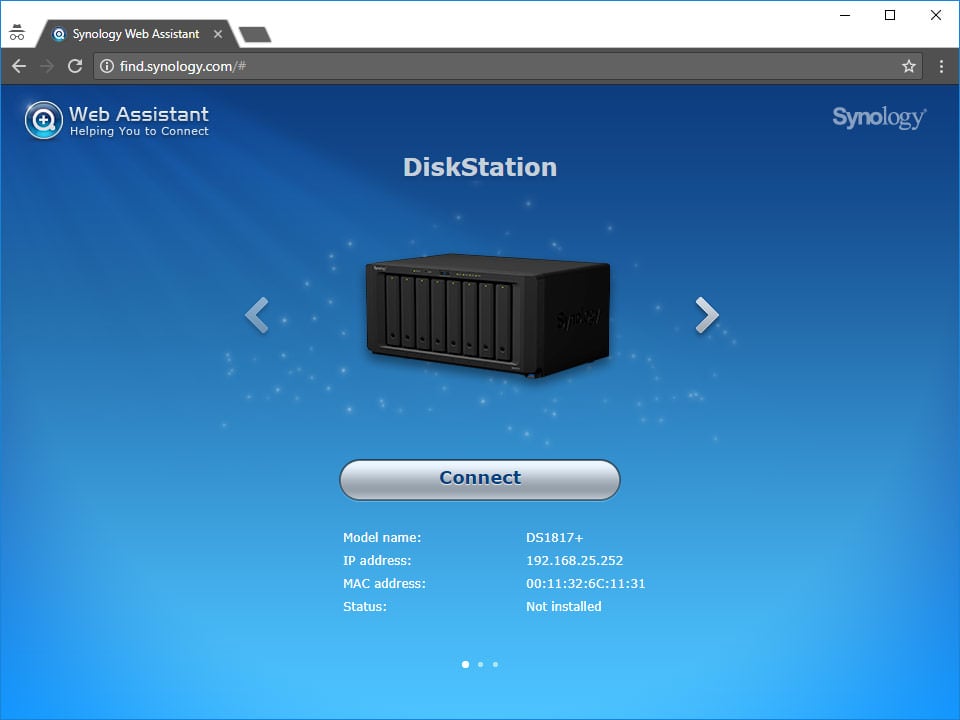
Task: Show previous device with left chevron
Action: point(257,315)
